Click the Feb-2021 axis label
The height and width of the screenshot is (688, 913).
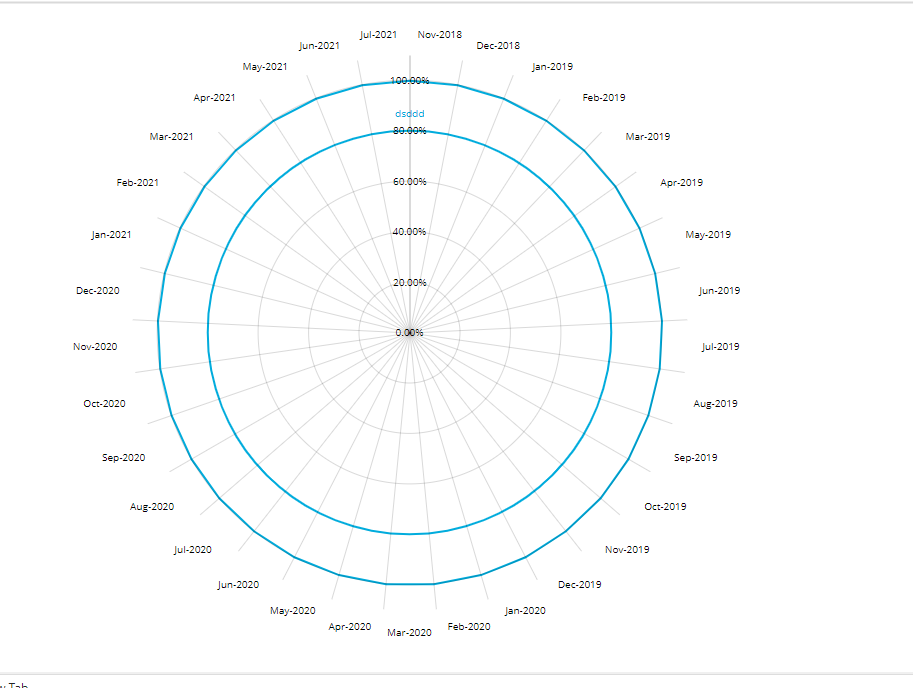[x=137, y=183]
